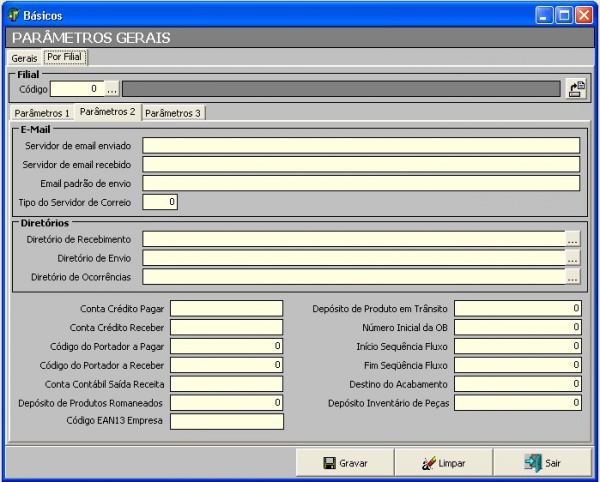
Task: Click the Básicos window title bar icon
Action: click(13, 16)
